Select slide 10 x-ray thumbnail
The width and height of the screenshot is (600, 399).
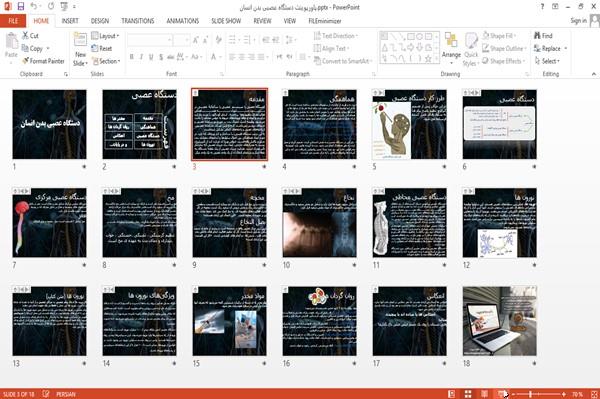pos(320,223)
